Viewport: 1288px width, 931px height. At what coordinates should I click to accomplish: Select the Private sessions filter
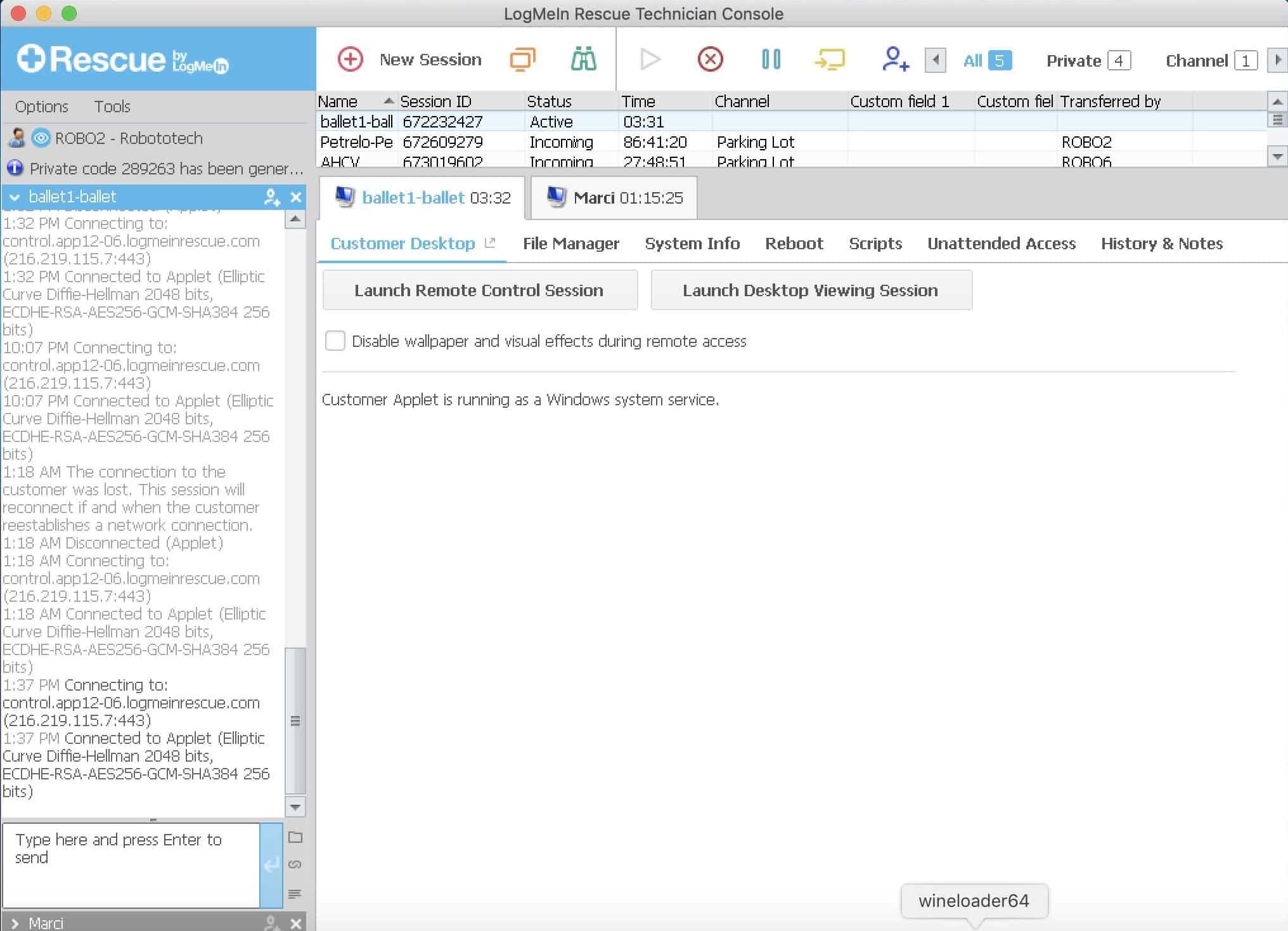point(1088,61)
